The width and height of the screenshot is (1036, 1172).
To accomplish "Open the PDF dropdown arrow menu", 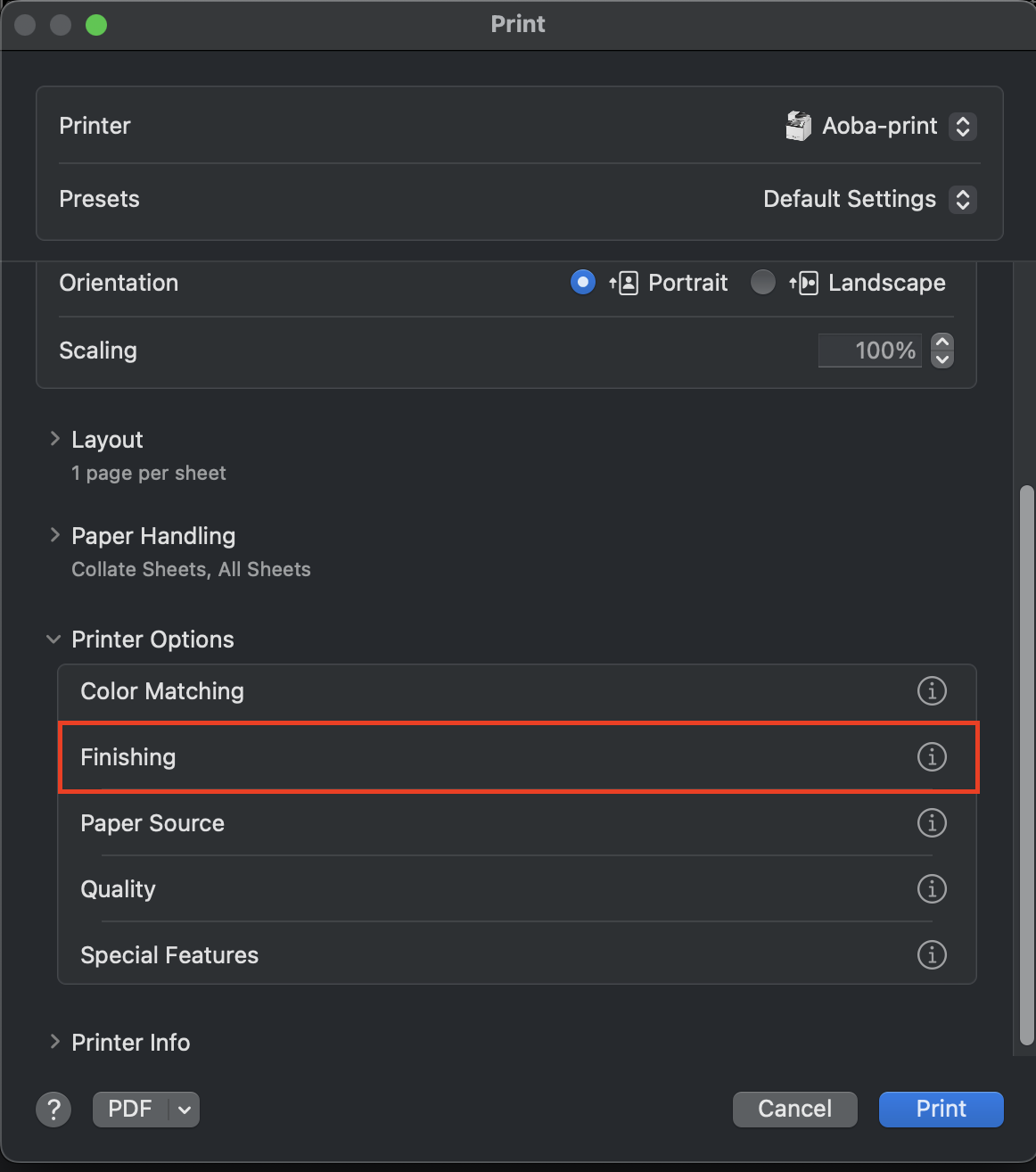I will pos(185,1110).
